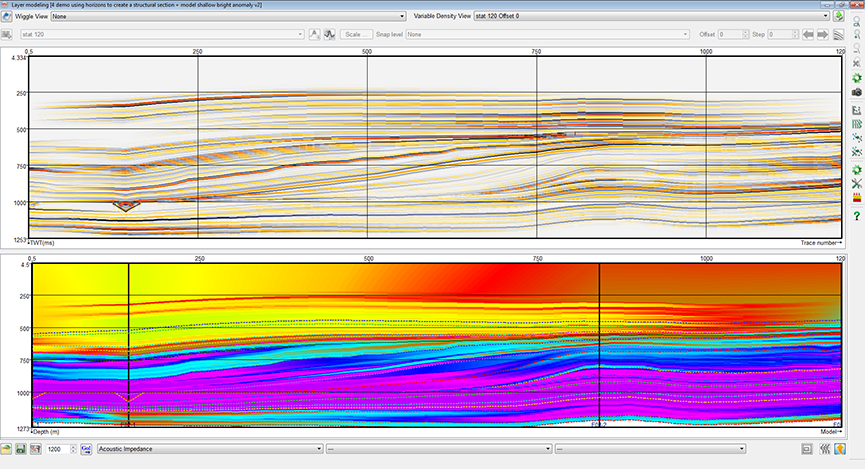Click the Scale... button
The width and height of the screenshot is (865, 469).
[356, 34]
